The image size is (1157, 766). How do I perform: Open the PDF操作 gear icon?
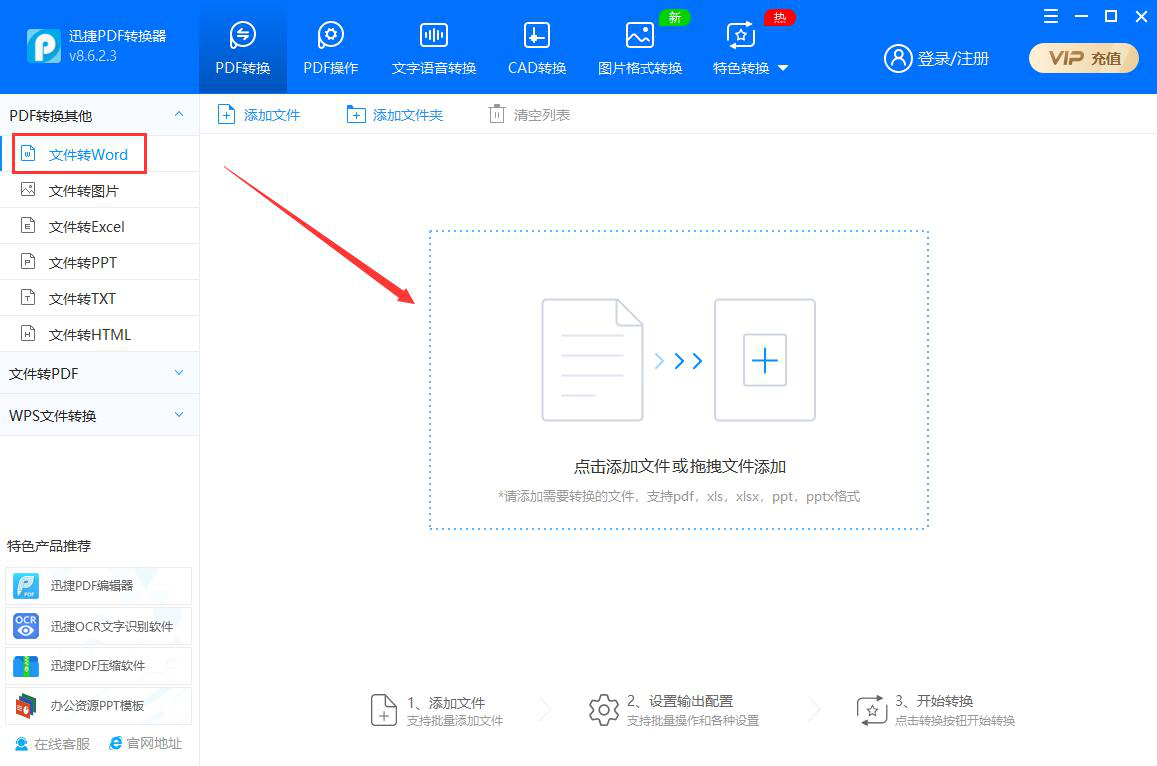(331, 35)
